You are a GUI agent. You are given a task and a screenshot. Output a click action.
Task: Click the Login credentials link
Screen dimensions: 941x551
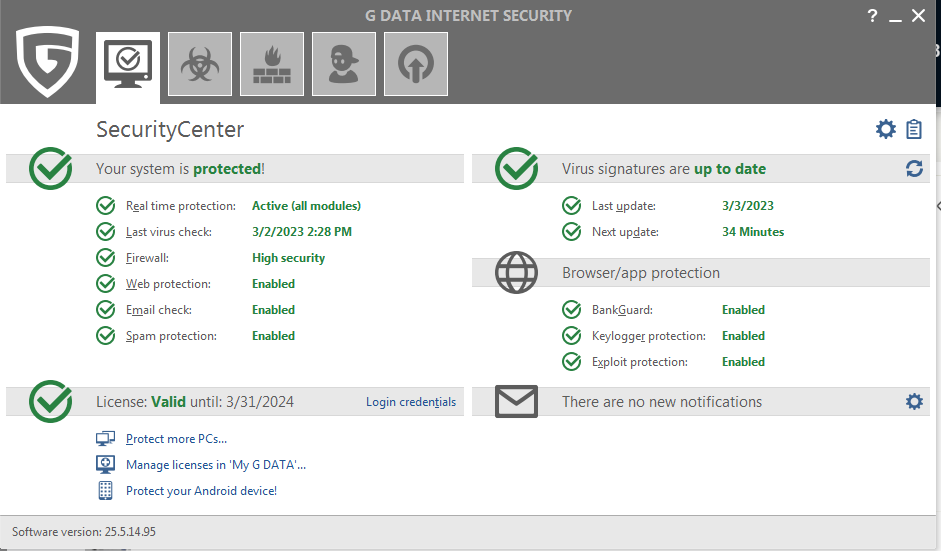411,402
